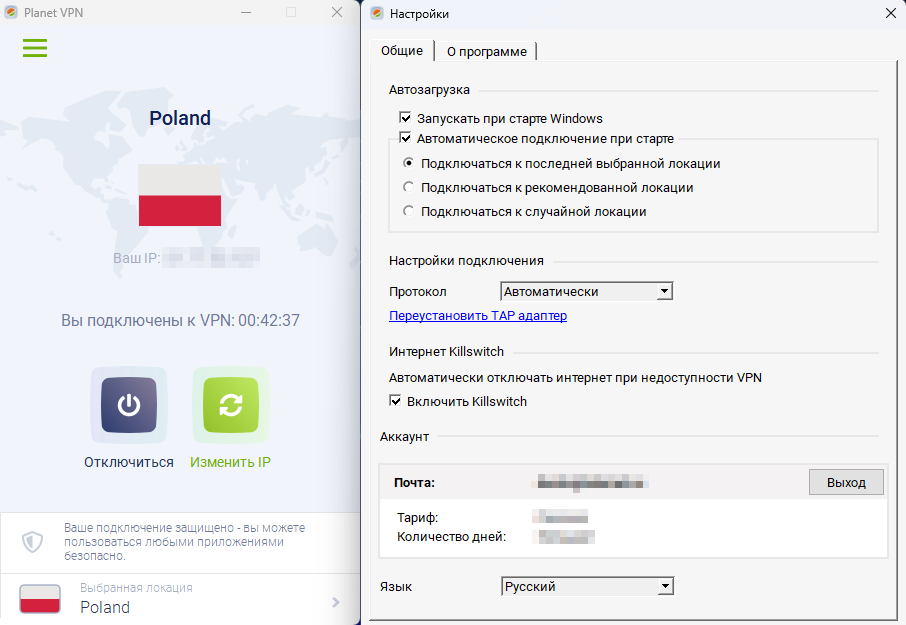Click the small Poland flag in location bar
906x625 pixels.
tap(40, 598)
